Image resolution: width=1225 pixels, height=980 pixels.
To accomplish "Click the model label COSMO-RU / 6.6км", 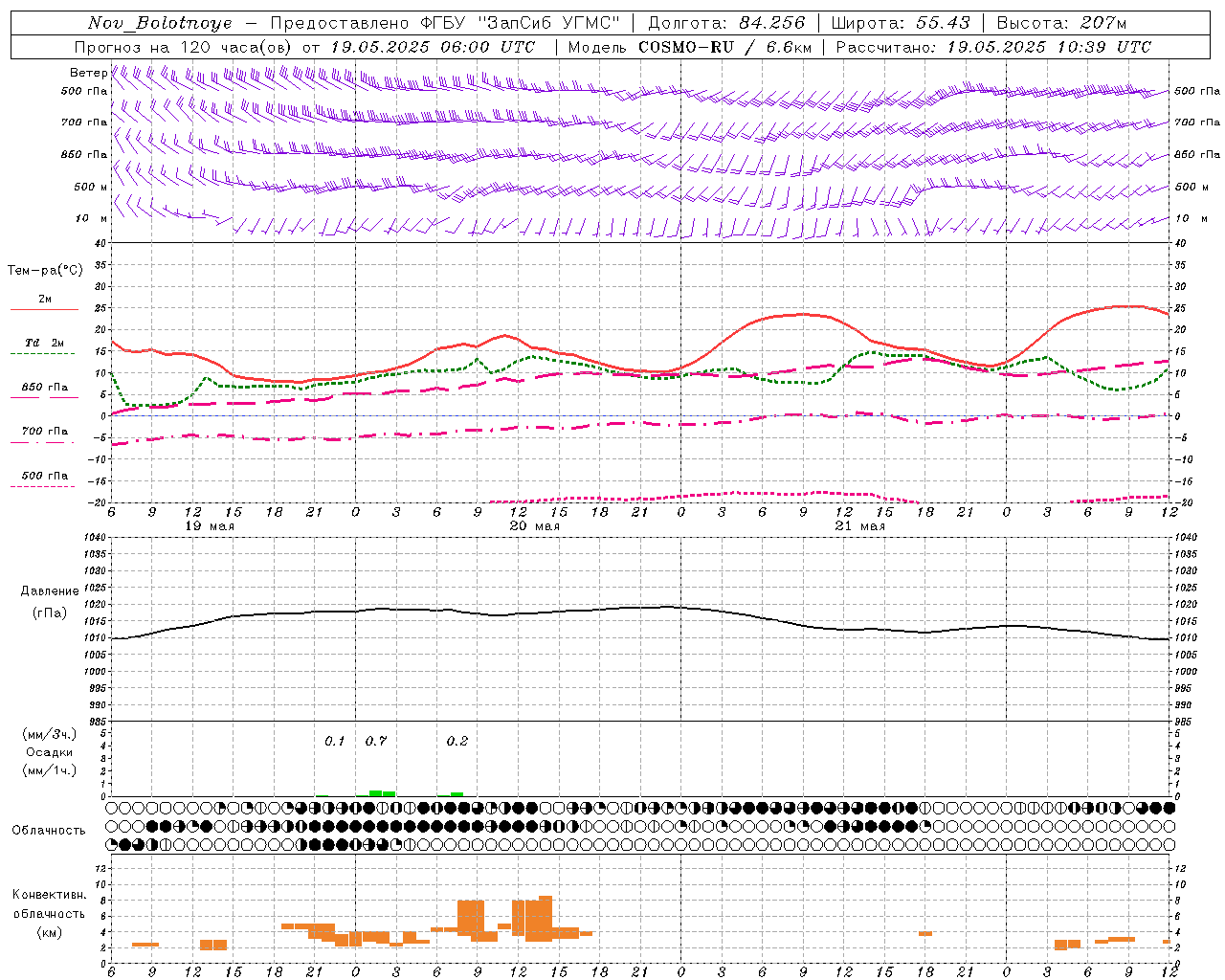I will tap(725, 47).
